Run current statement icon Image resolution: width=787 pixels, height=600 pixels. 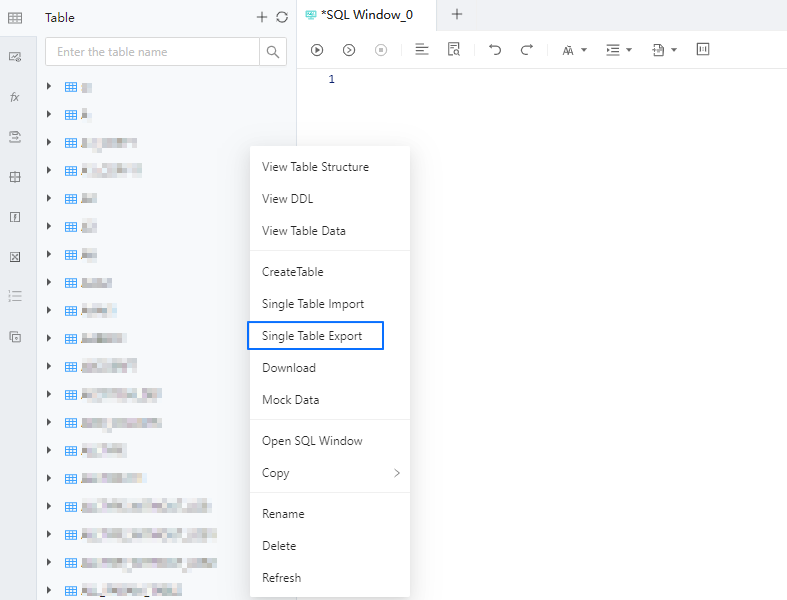(349, 50)
